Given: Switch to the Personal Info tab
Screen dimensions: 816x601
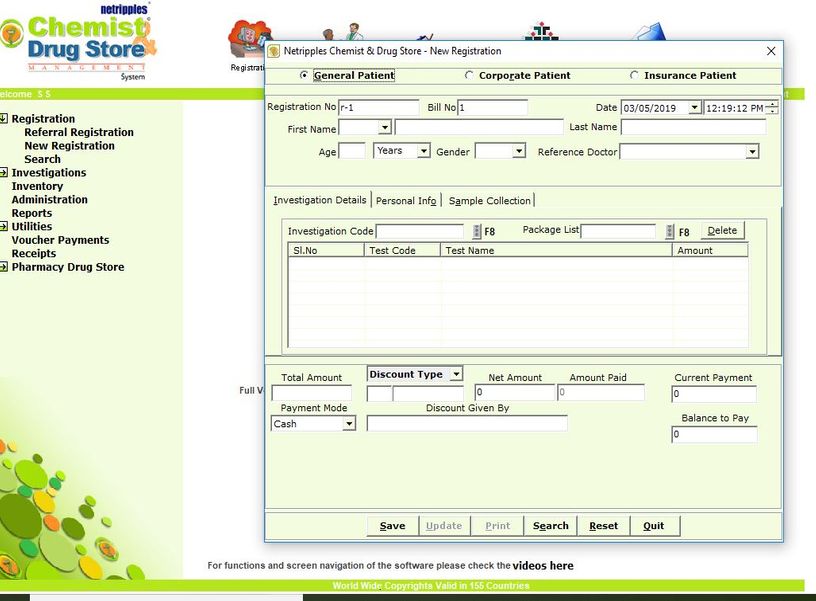Looking at the screenshot, I should tap(406, 200).
